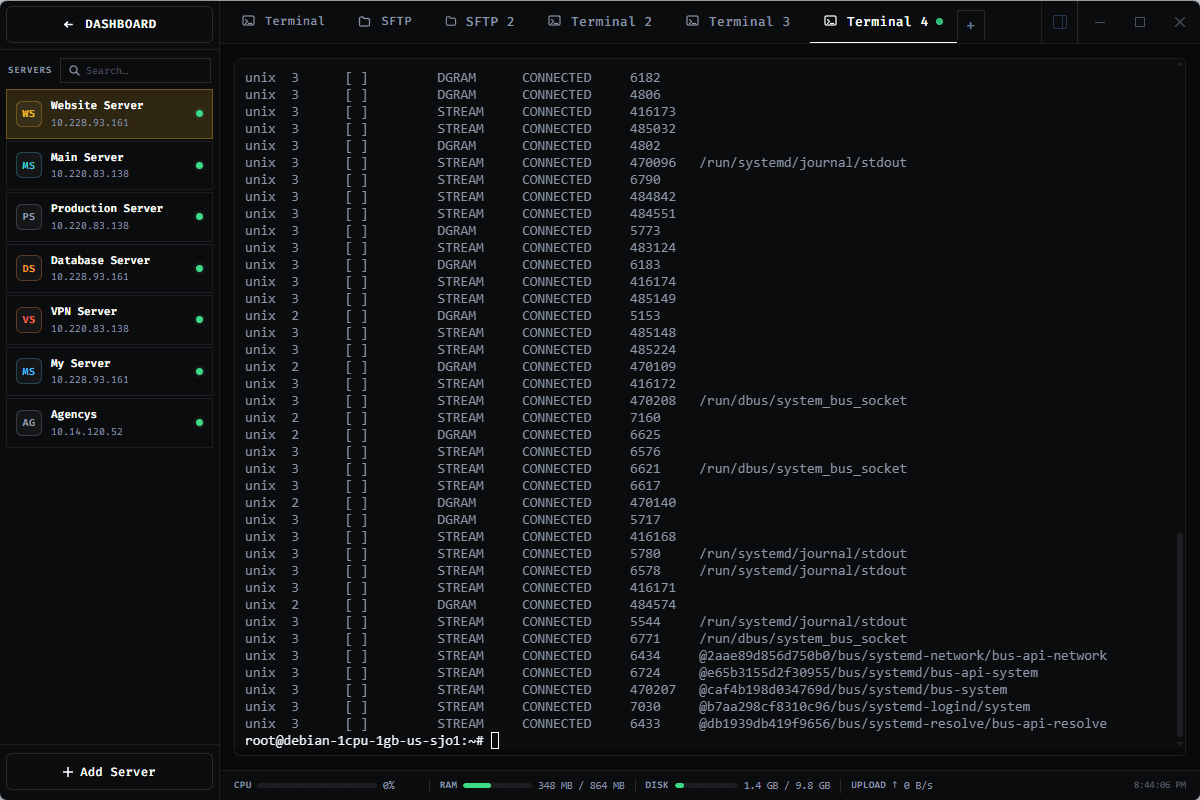Click the 0% CPU value
1200x800 pixels.
389,785
